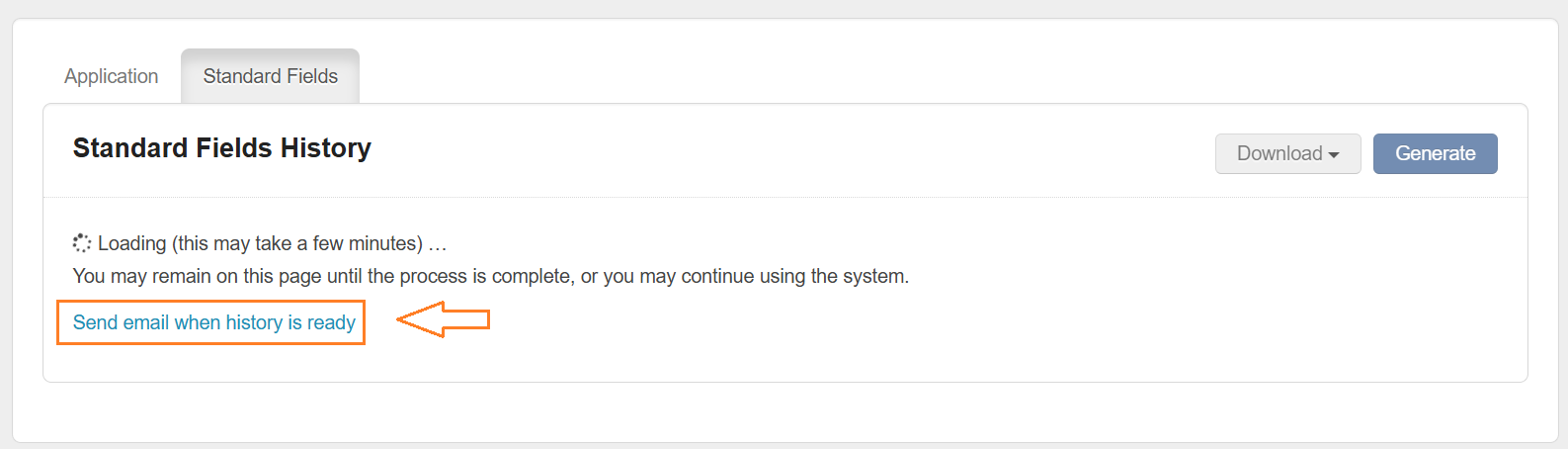Click the Loading may take minutes text
The width and height of the screenshot is (1568, 449).
point(272,243)
